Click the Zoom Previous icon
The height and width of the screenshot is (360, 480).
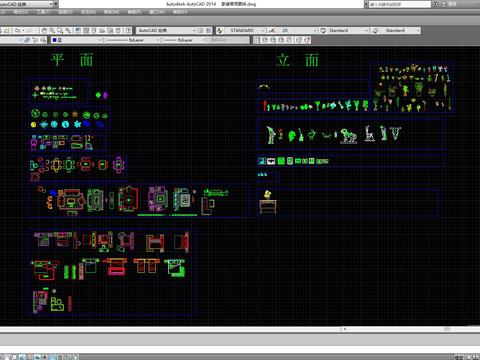68,30
